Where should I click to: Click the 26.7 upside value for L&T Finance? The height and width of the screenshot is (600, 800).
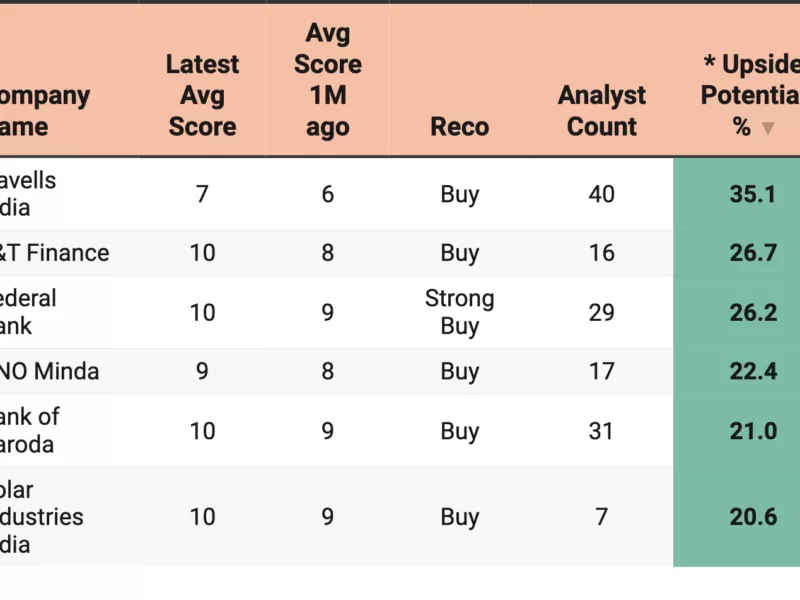point(752,253)
